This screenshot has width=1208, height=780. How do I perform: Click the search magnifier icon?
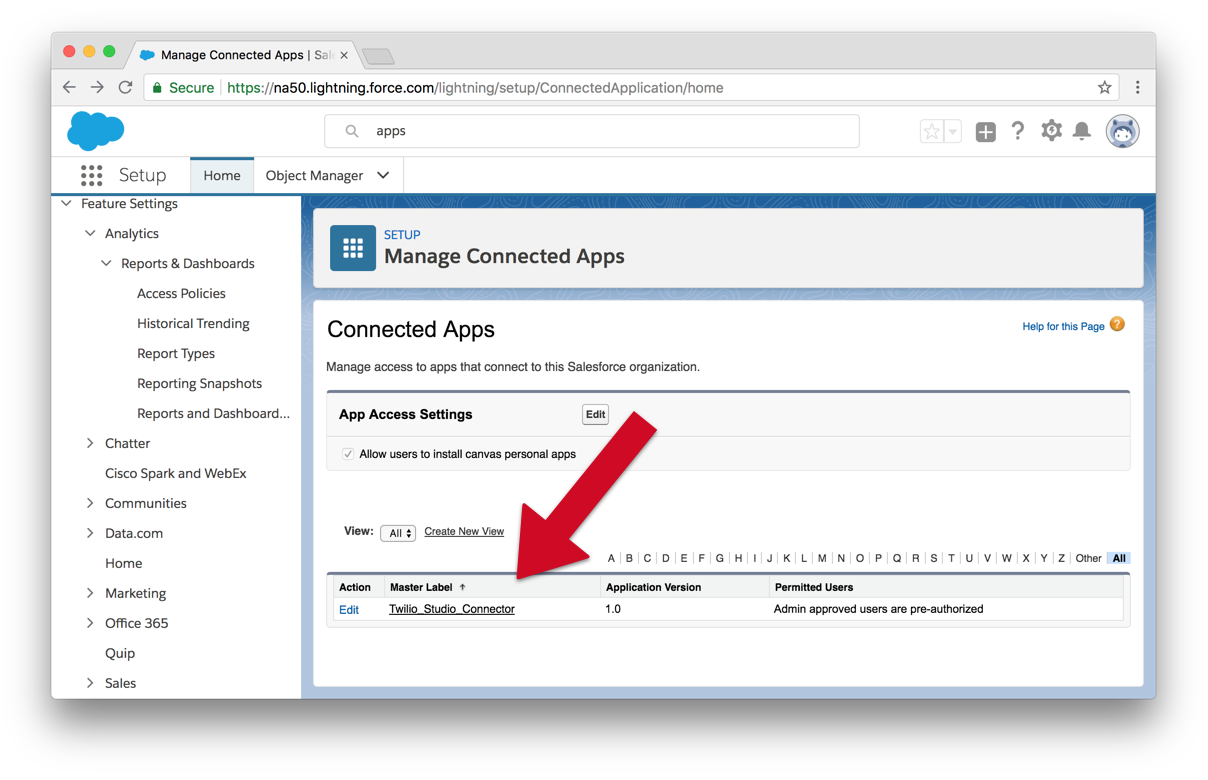[352, 131]
